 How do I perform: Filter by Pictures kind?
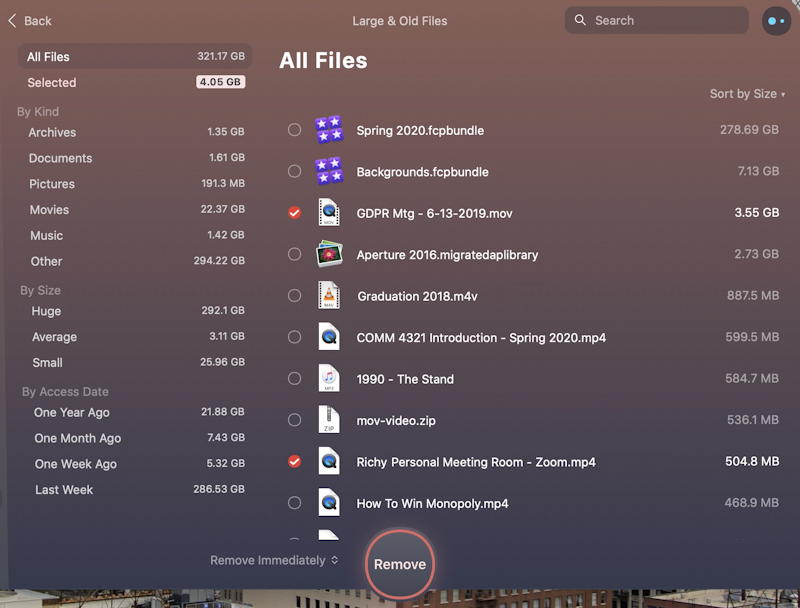(135, 184)
